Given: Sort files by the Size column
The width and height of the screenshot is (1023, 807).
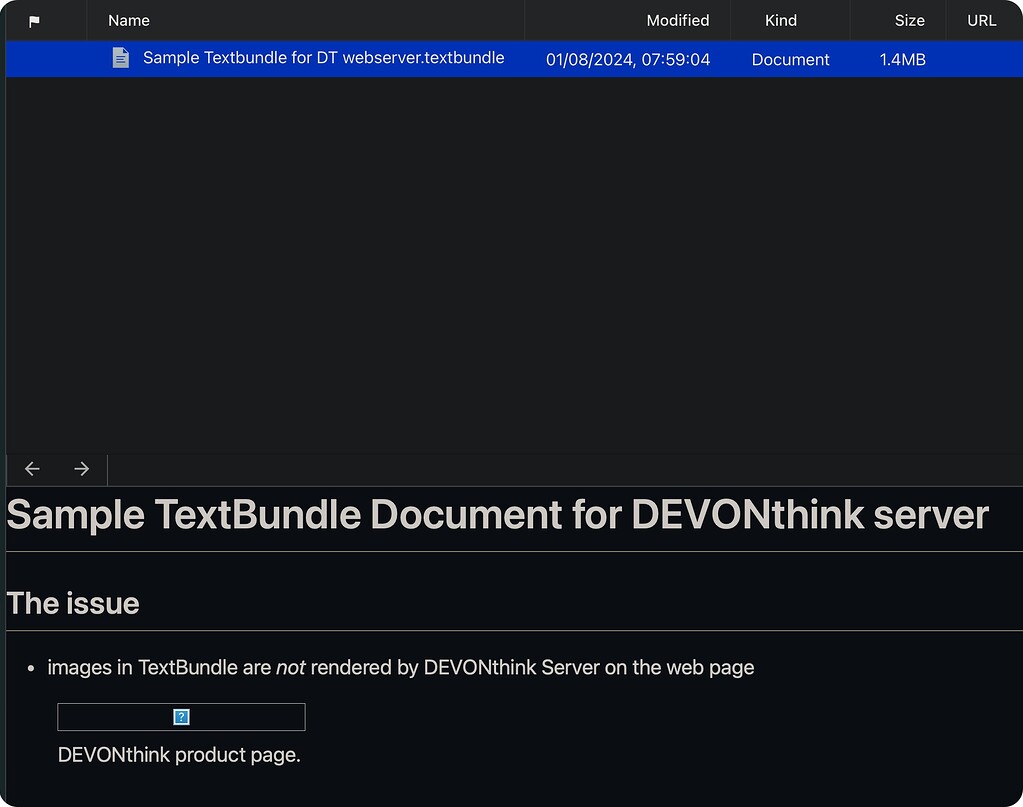Looking at the screenshot, I should click(909, 20).
